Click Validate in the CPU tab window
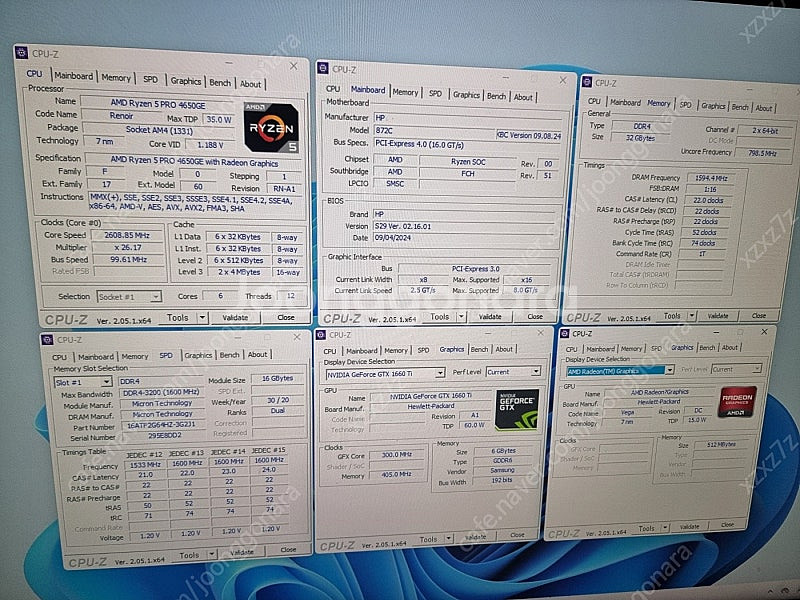The height and width of the screenshot is (600, 800). [235, 317]
